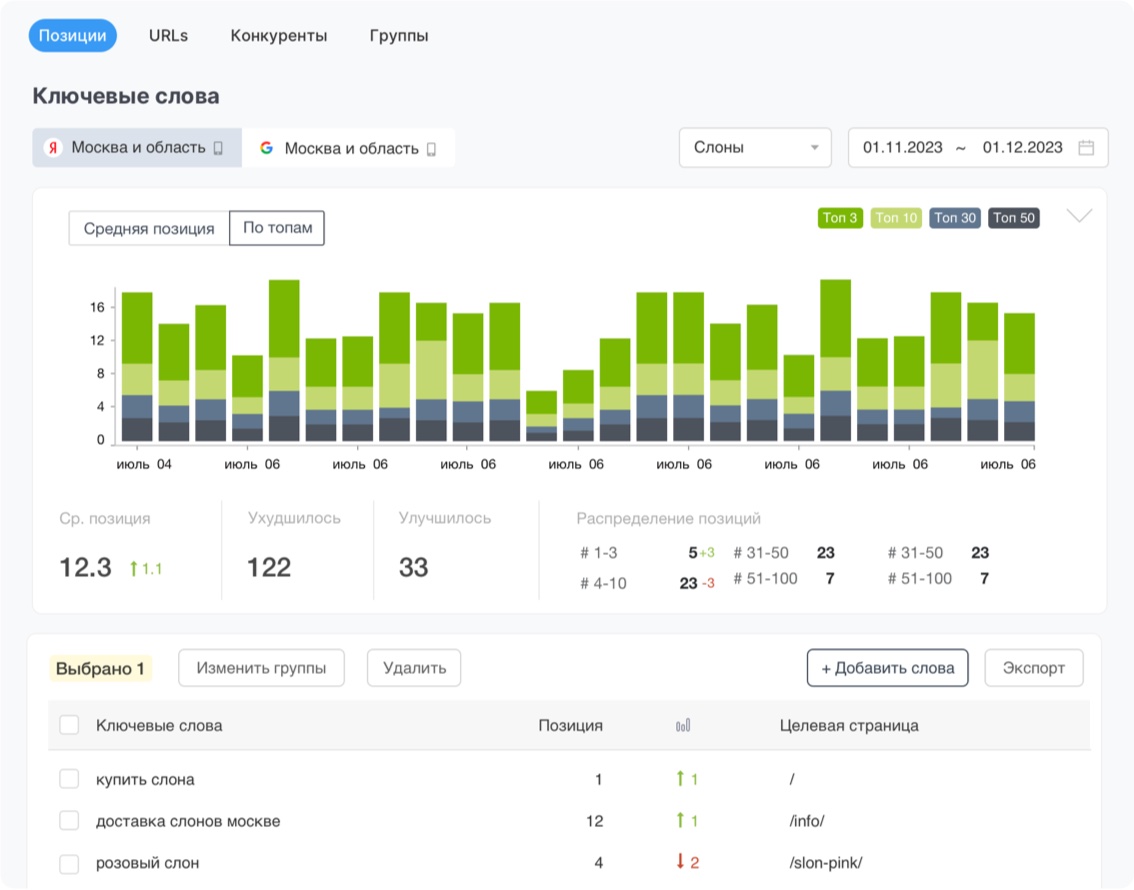The image size is (1134, 890).
Task: Select all keywords with header checkbox
Action: [x=69, y=726]
